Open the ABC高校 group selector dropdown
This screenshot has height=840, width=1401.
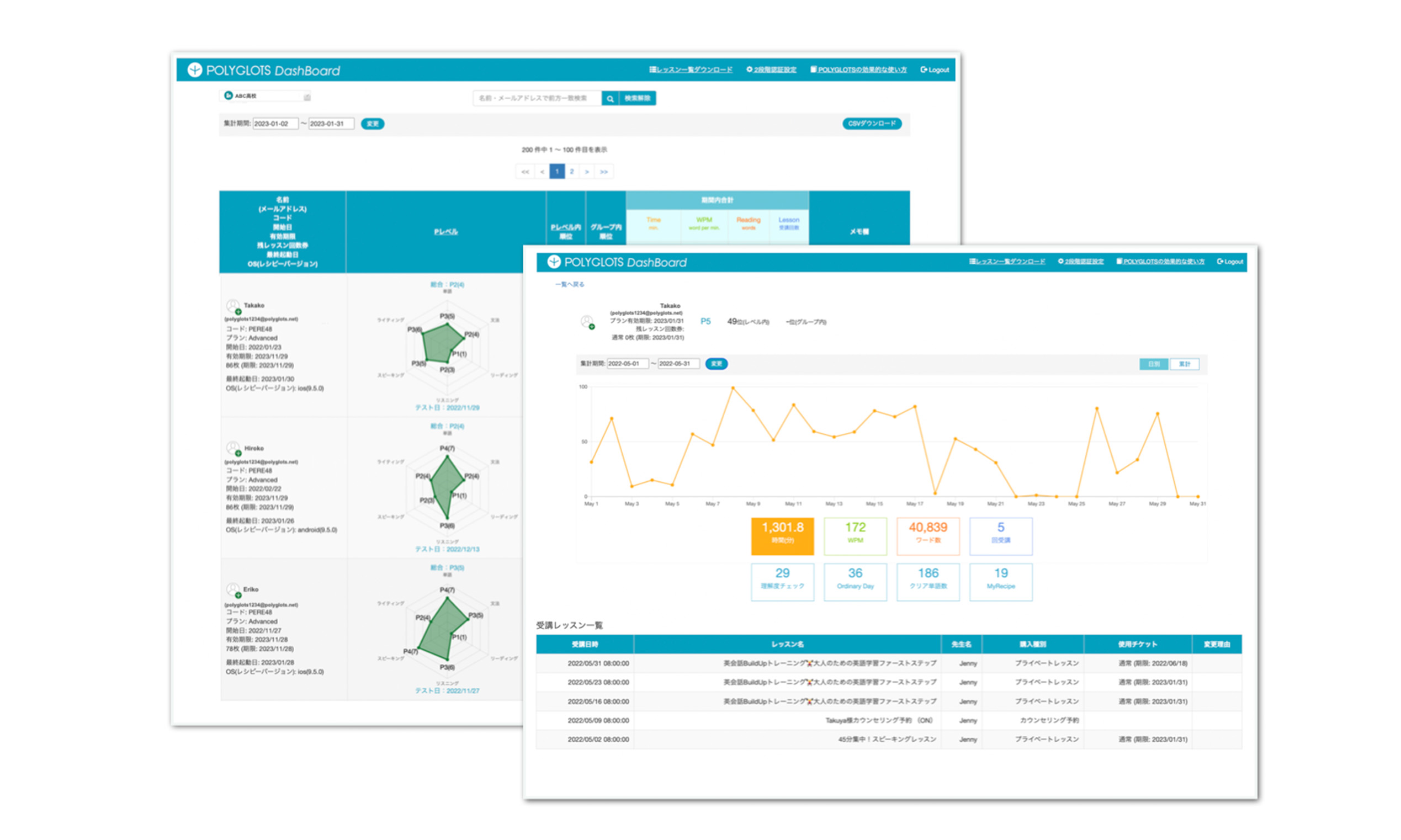click(266, 96)
